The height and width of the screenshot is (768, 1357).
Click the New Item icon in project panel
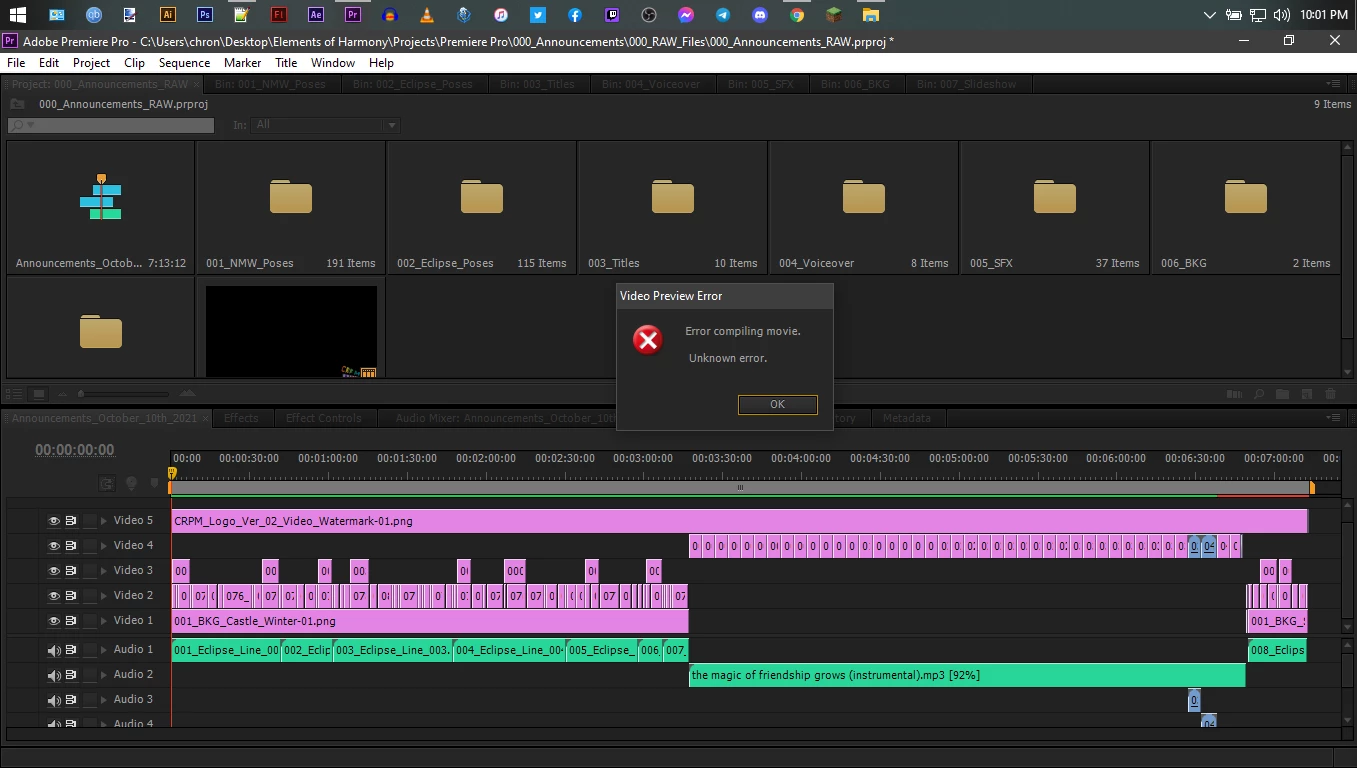coord(1307,394)
